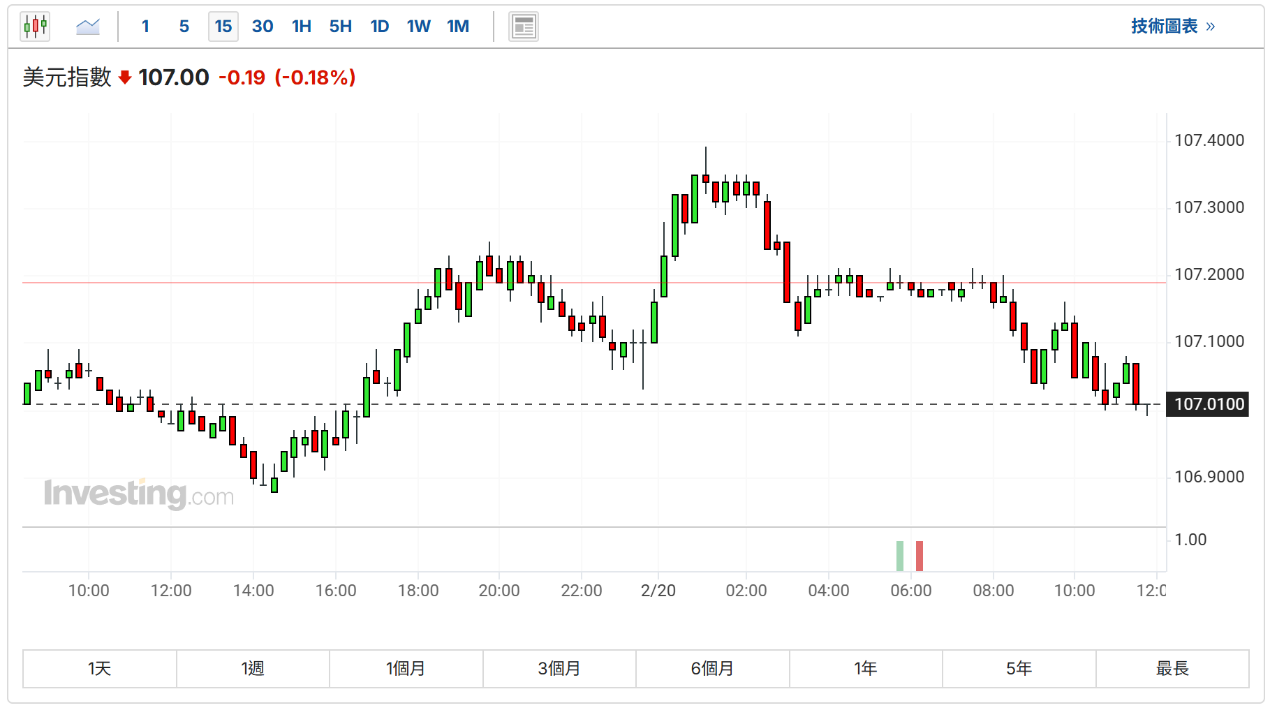Choose the 30-minute interval
This screenshot has width=1270, height=710.
(x=262, y=26)
